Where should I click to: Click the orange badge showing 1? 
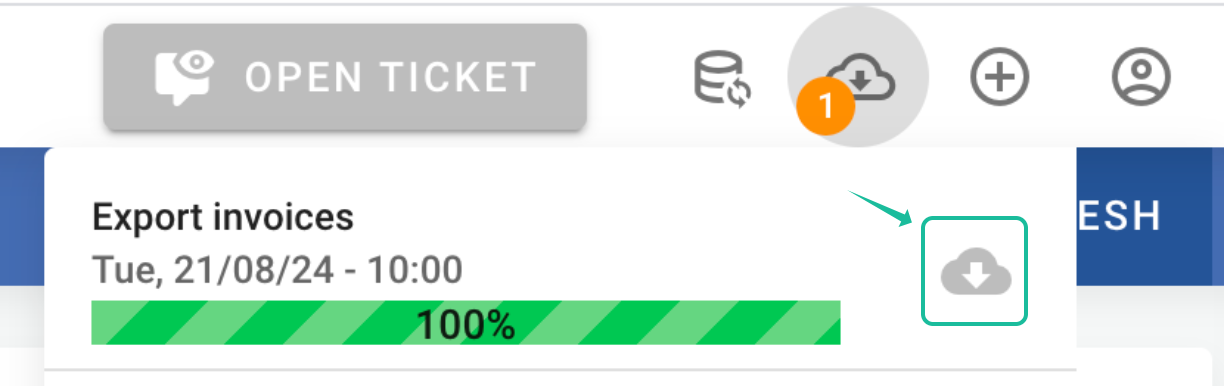coord(826,105)
